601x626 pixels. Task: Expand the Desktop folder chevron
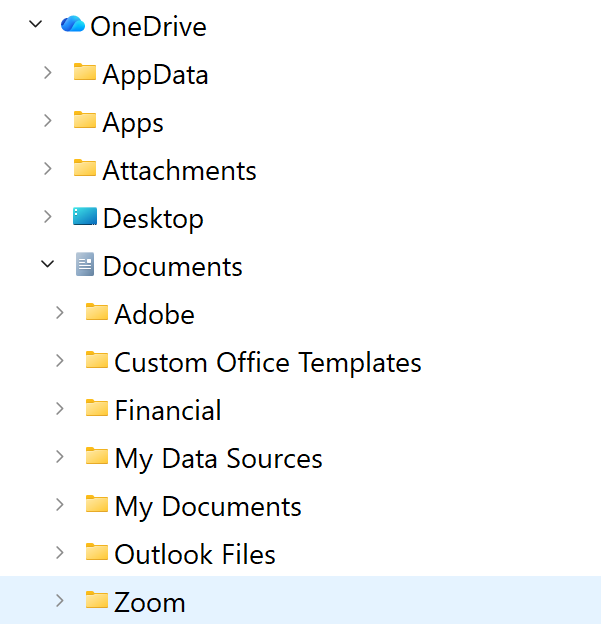click(47, 217)
